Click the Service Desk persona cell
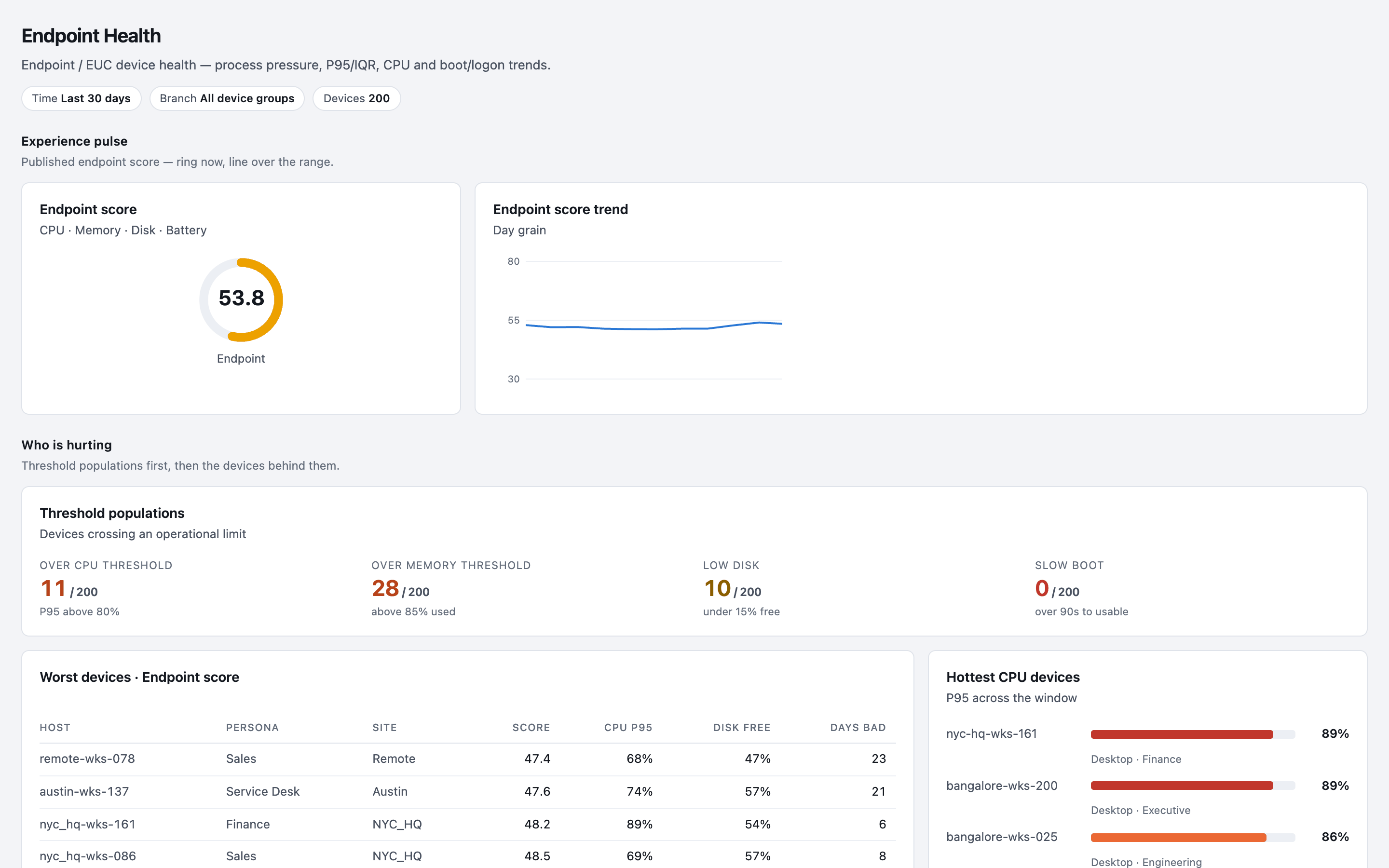 click(x=263, y=792)
